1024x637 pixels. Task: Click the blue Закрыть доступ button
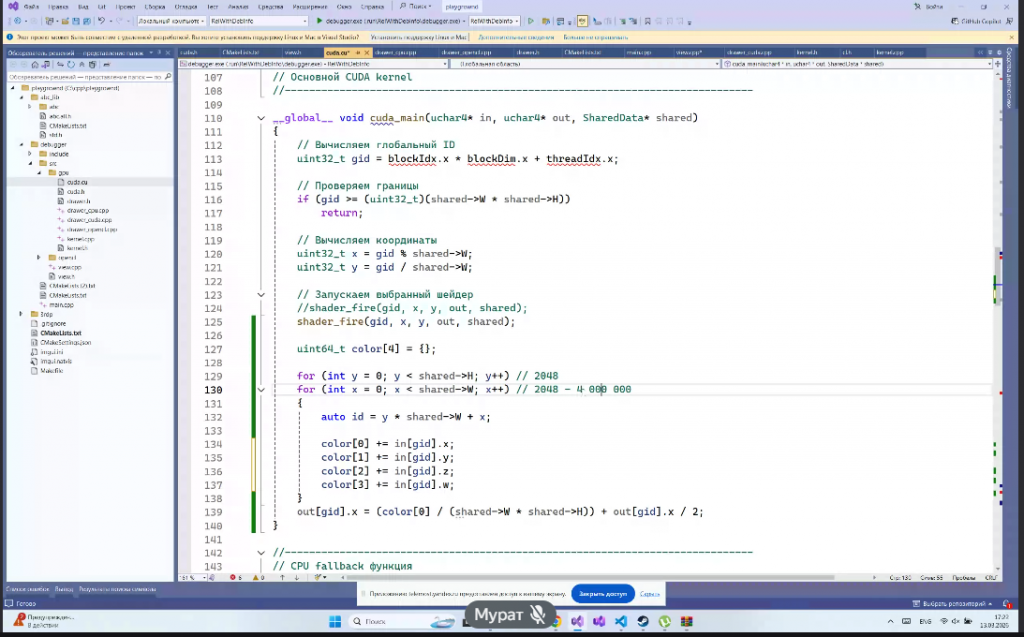coord(602,594)
